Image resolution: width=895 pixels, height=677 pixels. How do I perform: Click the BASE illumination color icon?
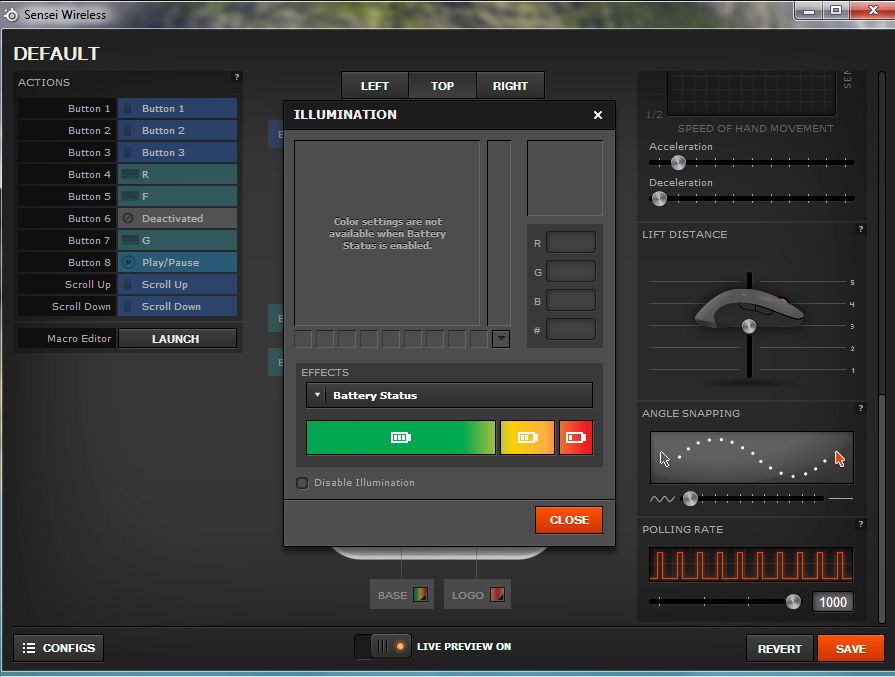coord(420,595)
